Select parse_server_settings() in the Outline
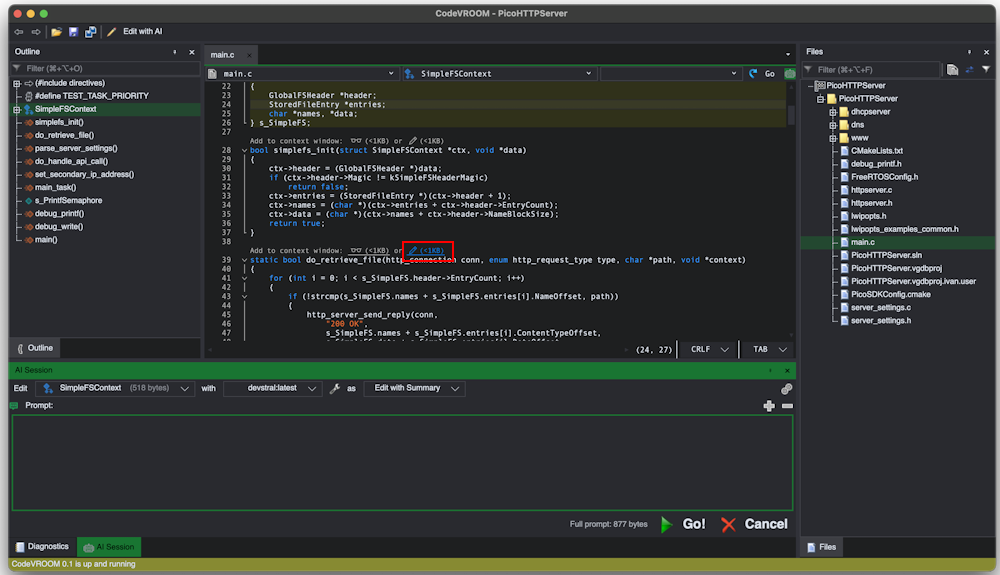Viewport: 1000px width, 575px height. 76,148
